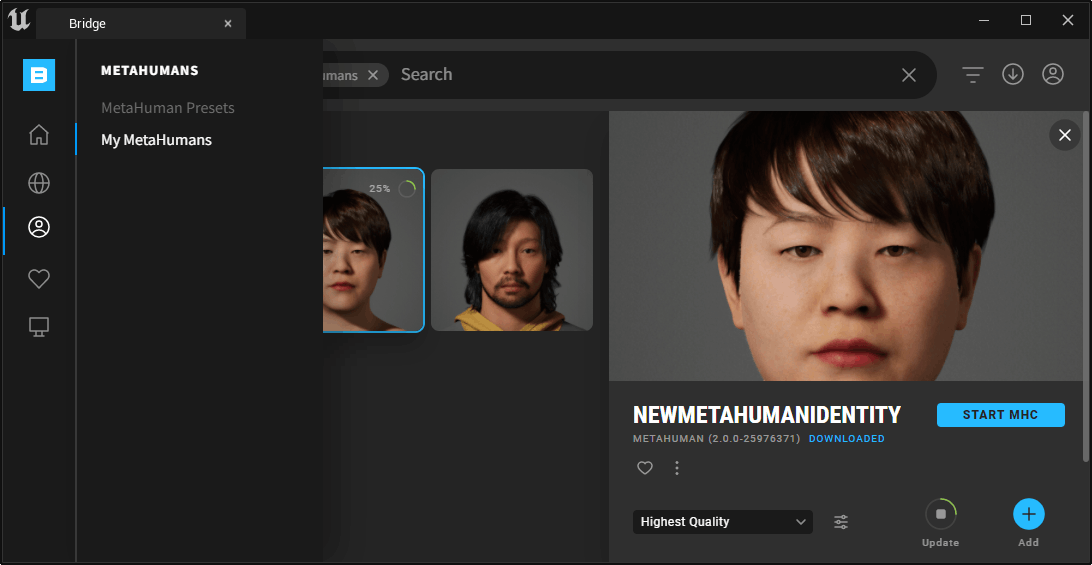Image resolution: width=1092 pixels, height=565 pixels.
Task: Close the asset details panel
Action: click(x=1065, y=135)
